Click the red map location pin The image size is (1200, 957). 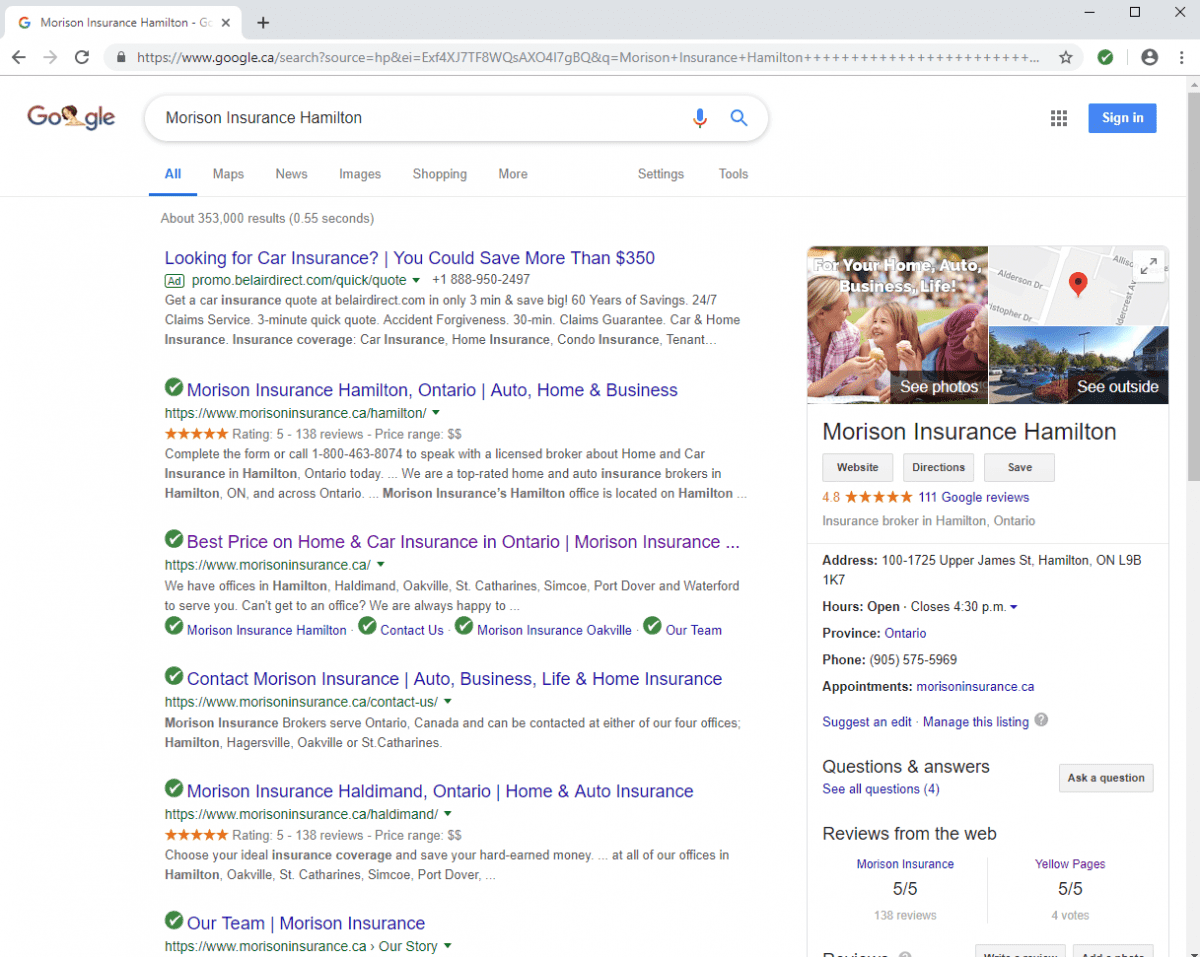(x=1078, y=284)
